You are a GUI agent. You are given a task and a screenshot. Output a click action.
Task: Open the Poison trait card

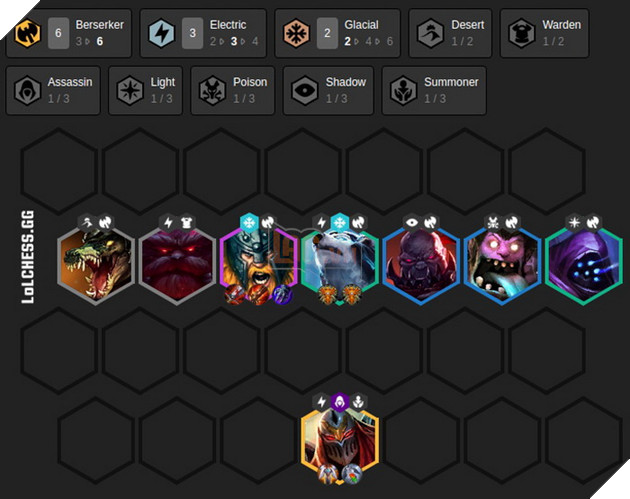pyautogui.click(x=233, y=91)
